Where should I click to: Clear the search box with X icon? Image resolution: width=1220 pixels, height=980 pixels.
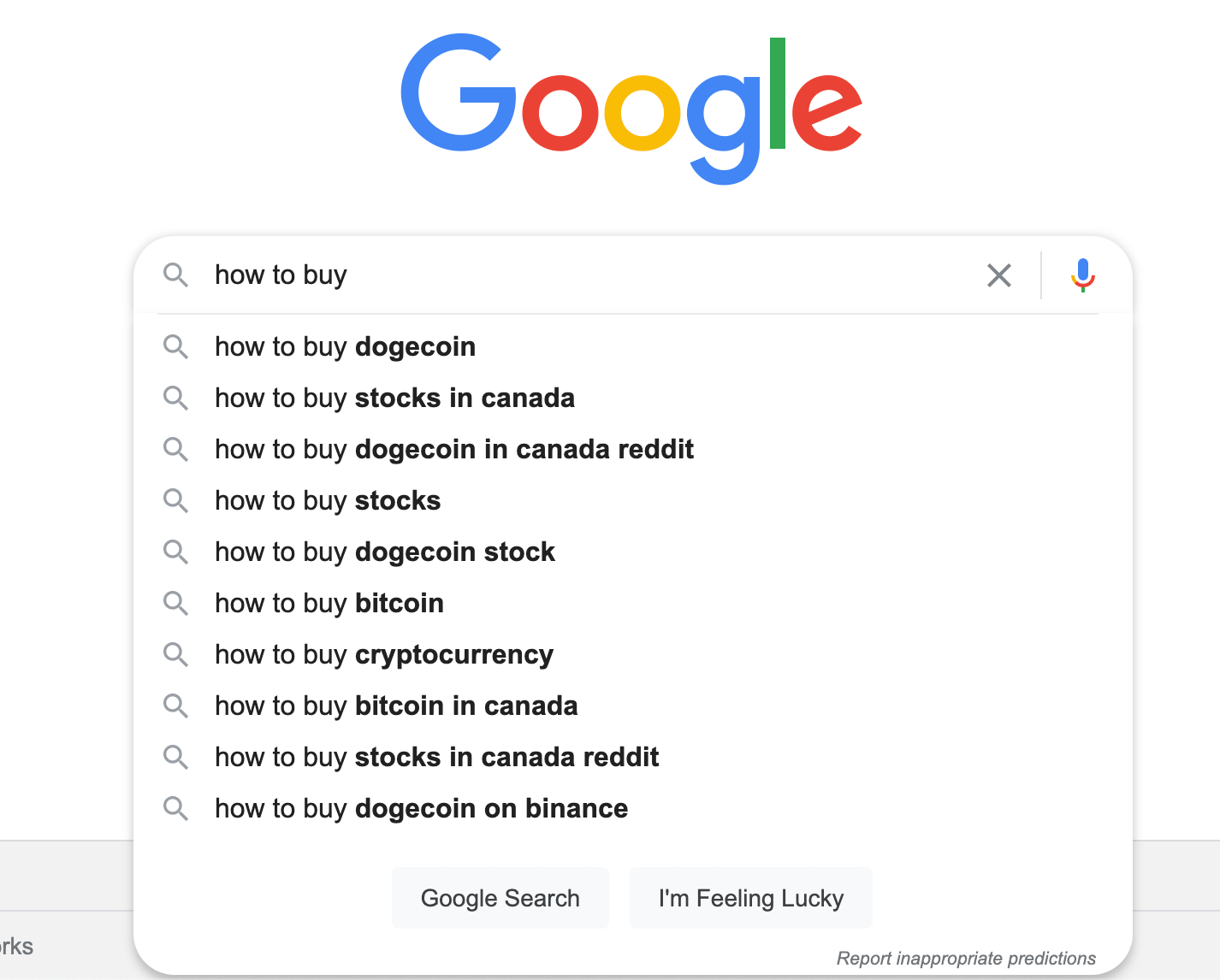click(998, 275)
